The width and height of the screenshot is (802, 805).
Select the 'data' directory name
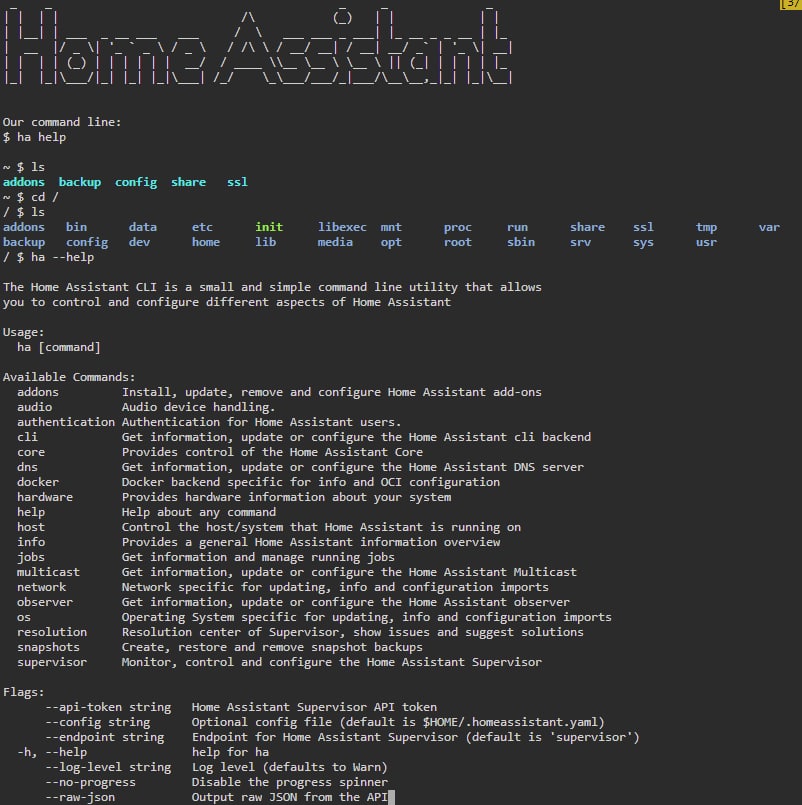[x=143, y=227]
